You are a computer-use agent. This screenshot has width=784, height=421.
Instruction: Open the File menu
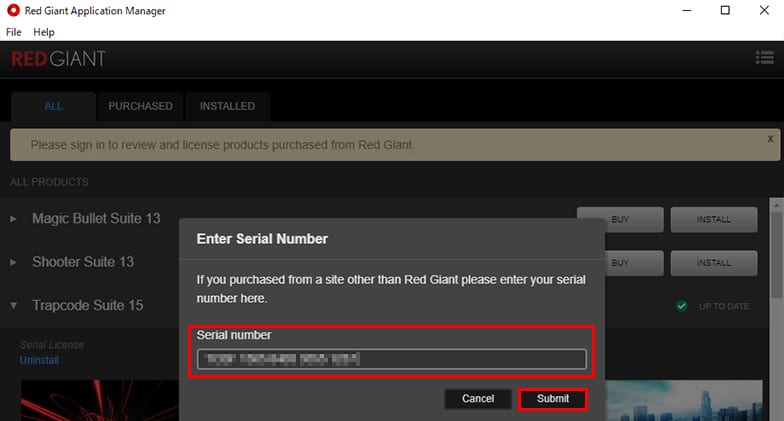coord(14,32)
